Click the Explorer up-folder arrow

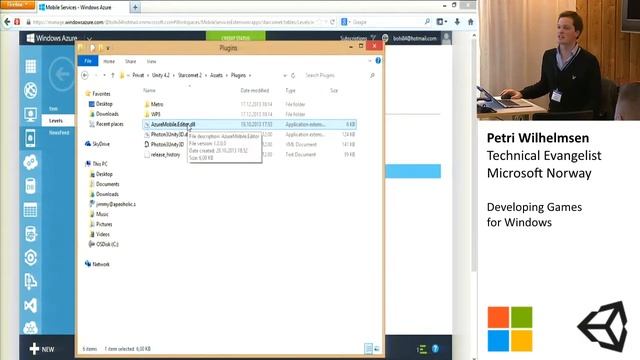point(113,75)
